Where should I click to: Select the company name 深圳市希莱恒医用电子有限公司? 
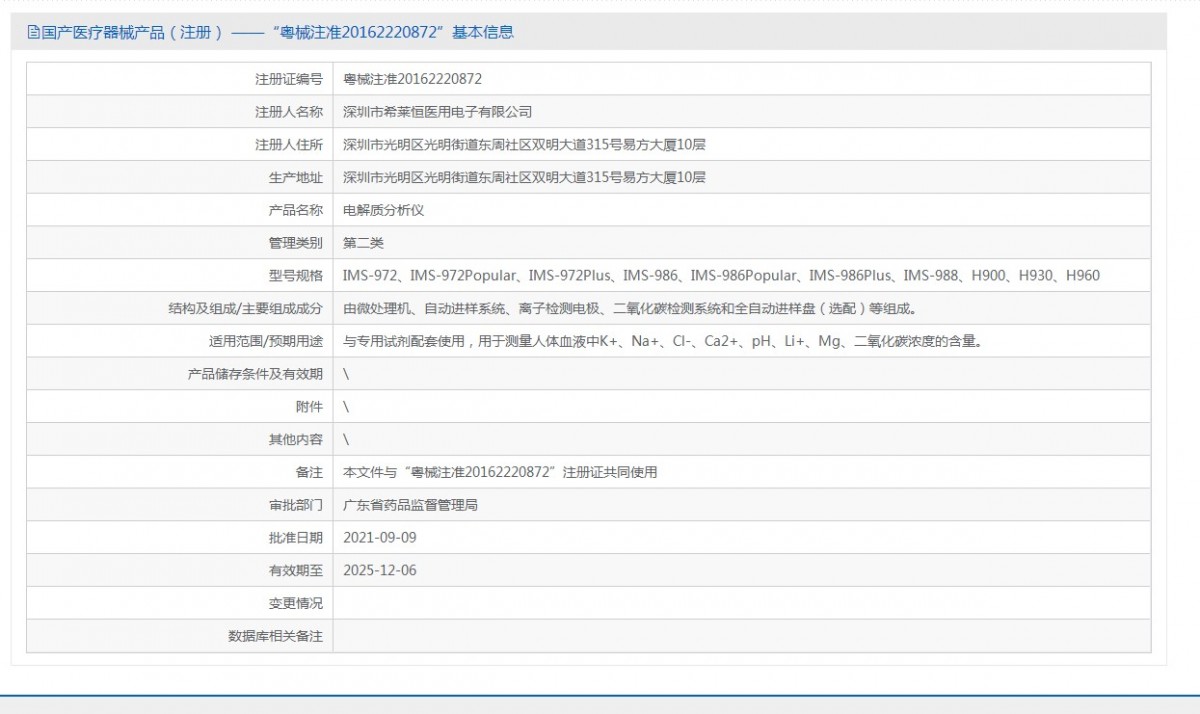coord(437,112)
